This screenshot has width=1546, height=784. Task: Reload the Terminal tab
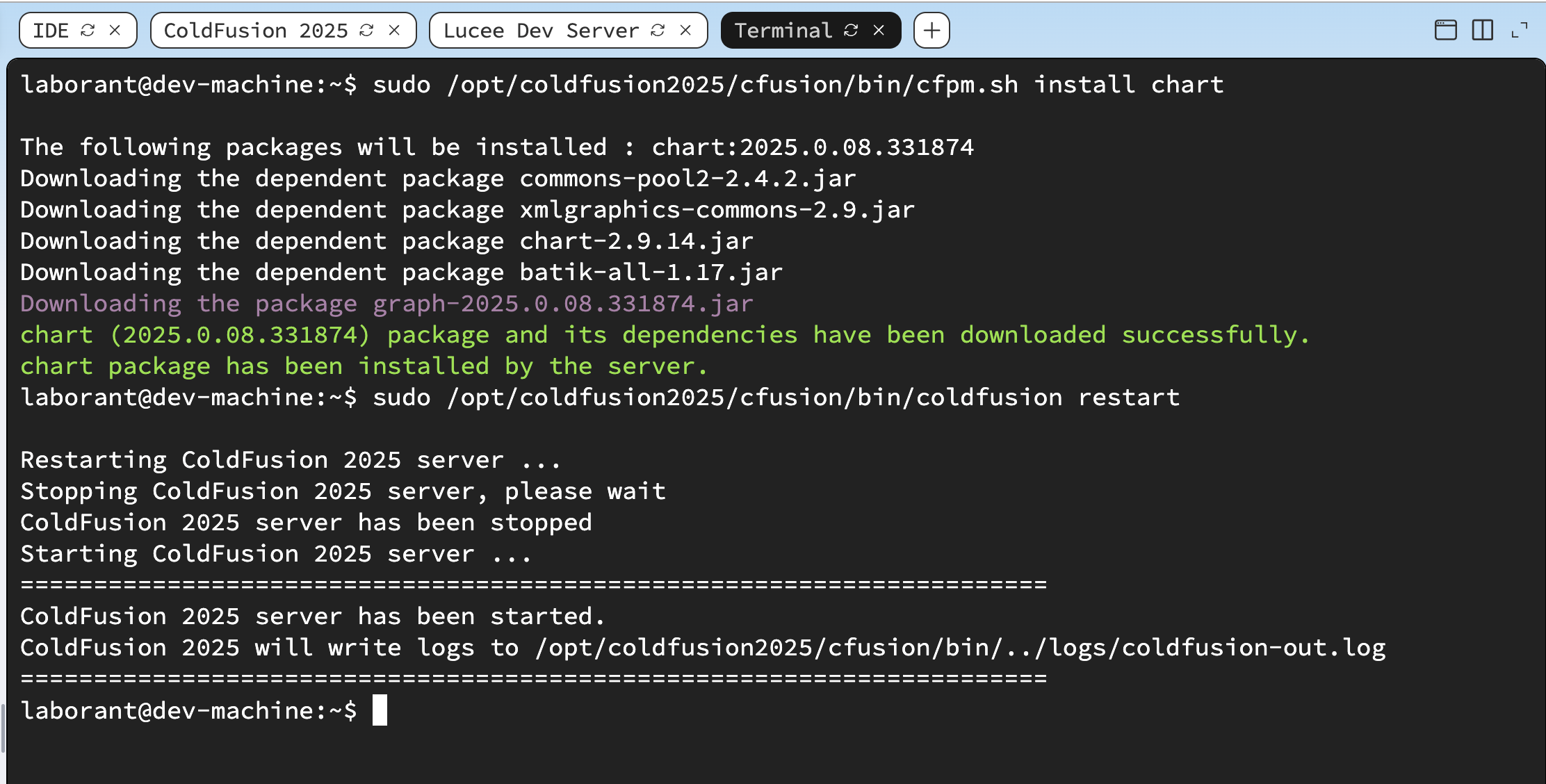(x=851, y=31)
